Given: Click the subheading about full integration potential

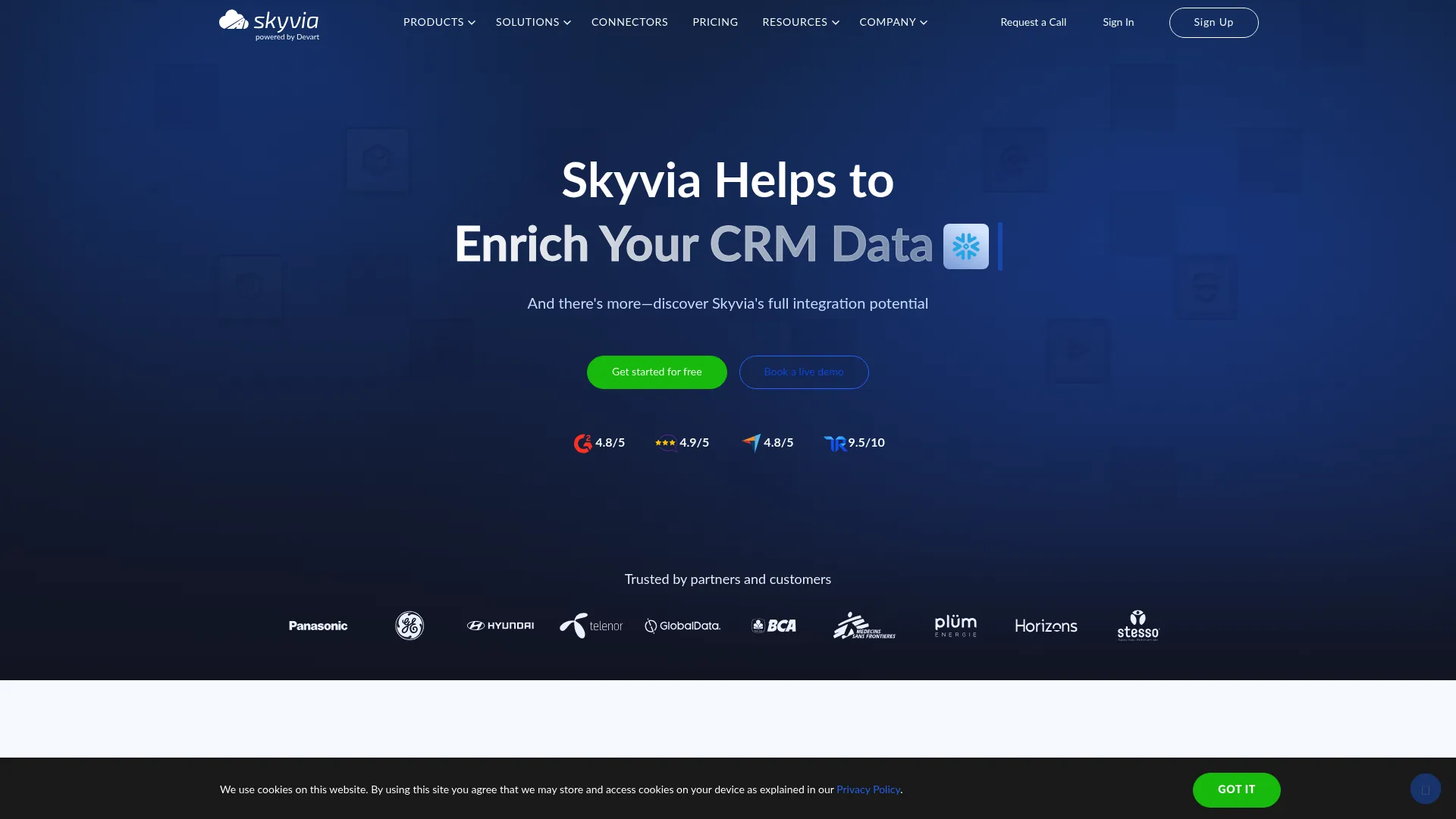Looking at the screenshot, I should pyautogui.click(x=728, y=303).
